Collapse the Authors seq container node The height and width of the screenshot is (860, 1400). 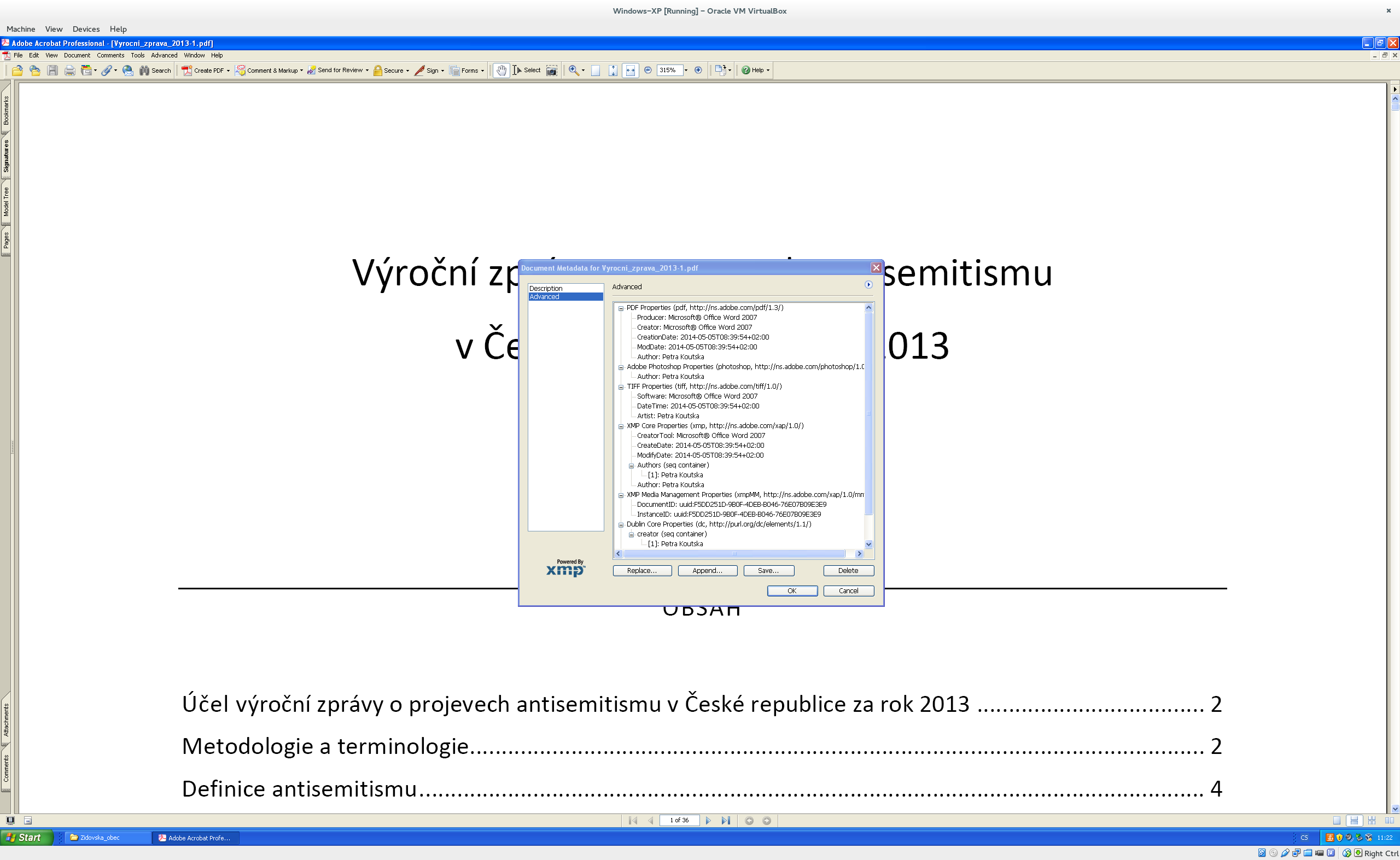tap(632, 466)
